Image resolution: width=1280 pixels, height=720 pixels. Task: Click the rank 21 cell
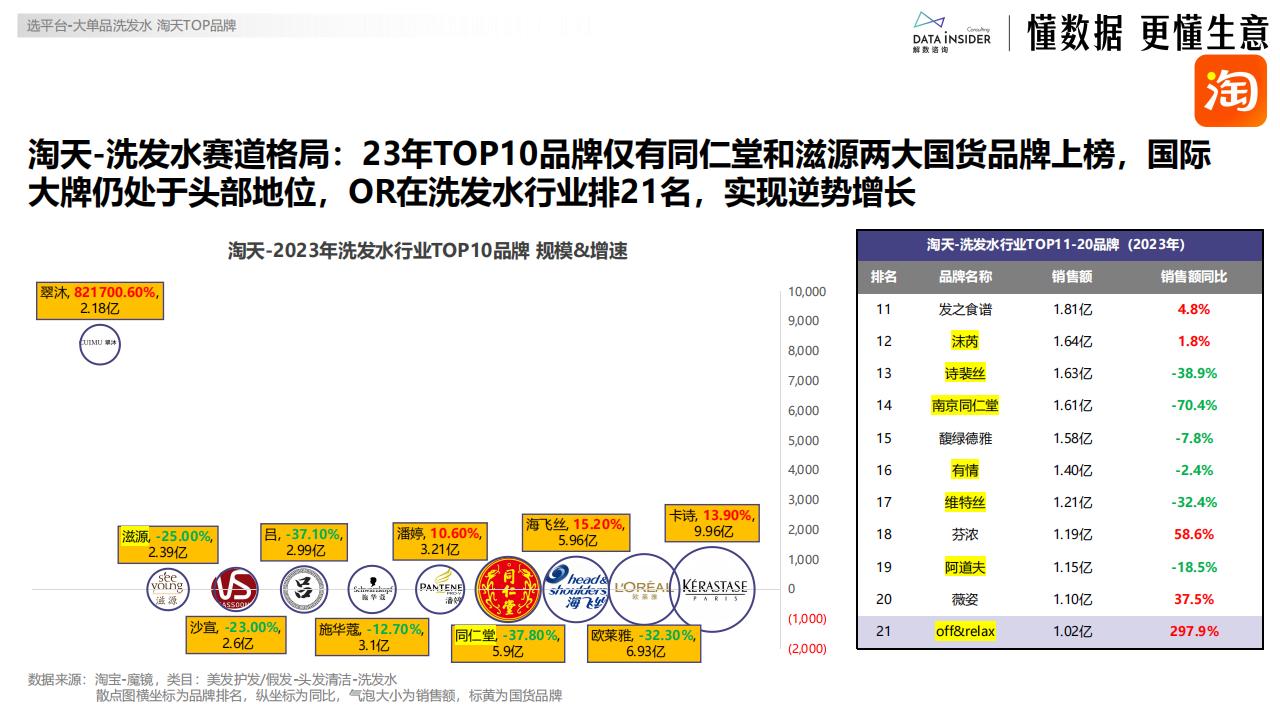pos(884,631)
